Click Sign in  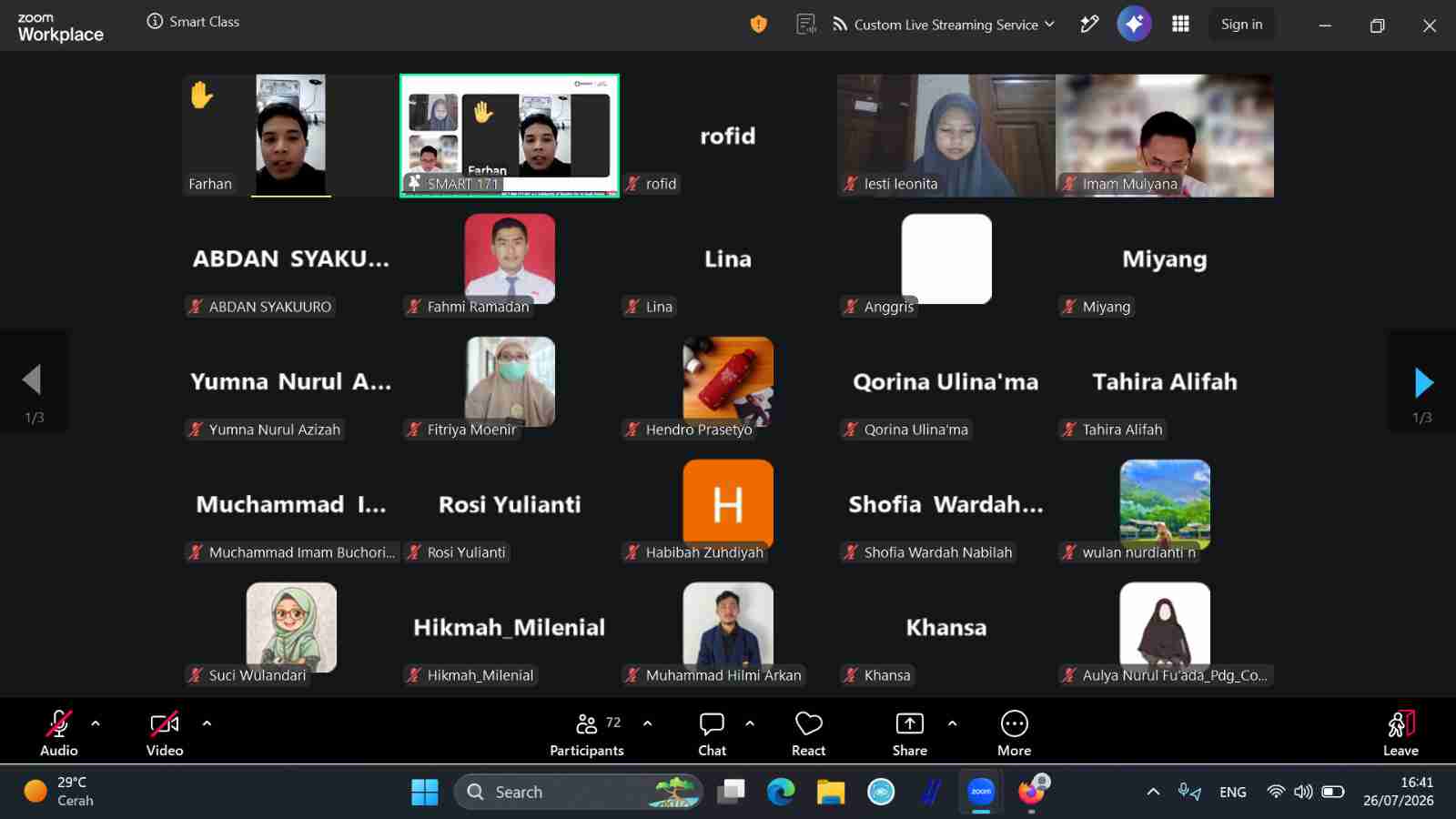pyautogui.click(x=1241, y=25)
